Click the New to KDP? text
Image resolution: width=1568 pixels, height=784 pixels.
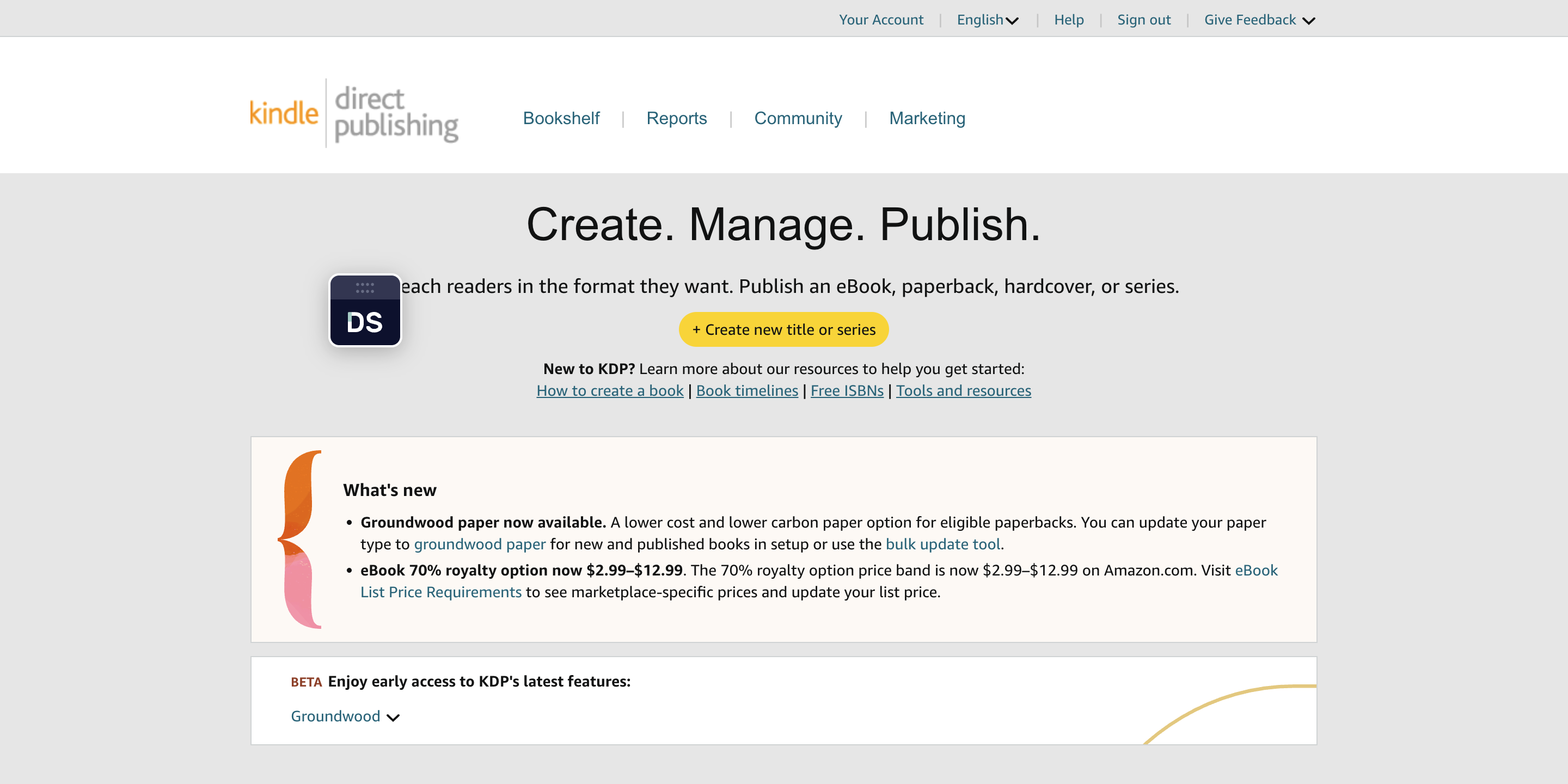tap(589, 369)
